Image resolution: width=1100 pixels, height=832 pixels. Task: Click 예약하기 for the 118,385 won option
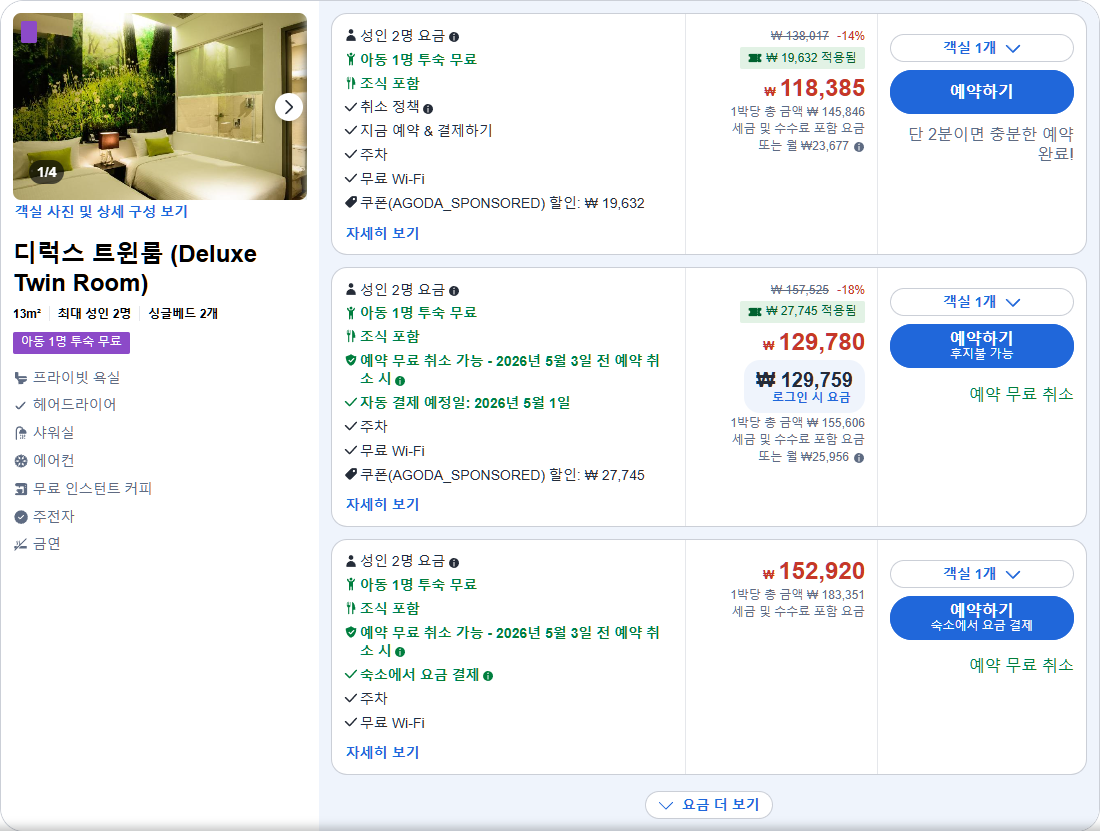(x=981, y=91)
